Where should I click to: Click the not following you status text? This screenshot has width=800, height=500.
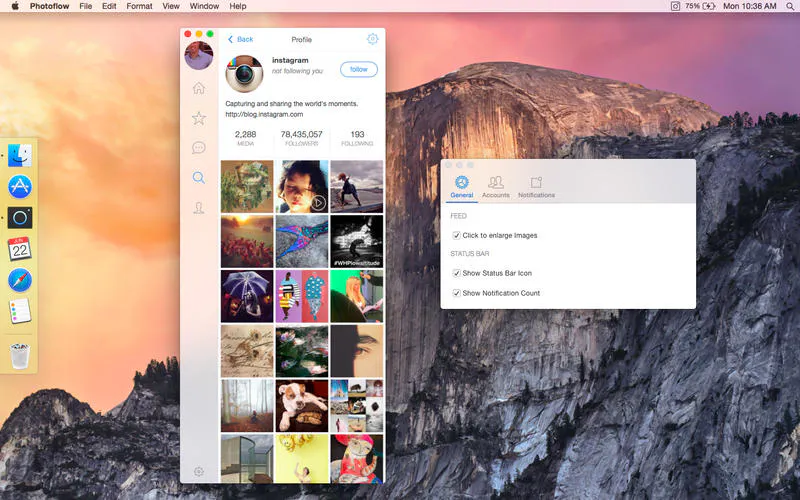click(297, 71)
